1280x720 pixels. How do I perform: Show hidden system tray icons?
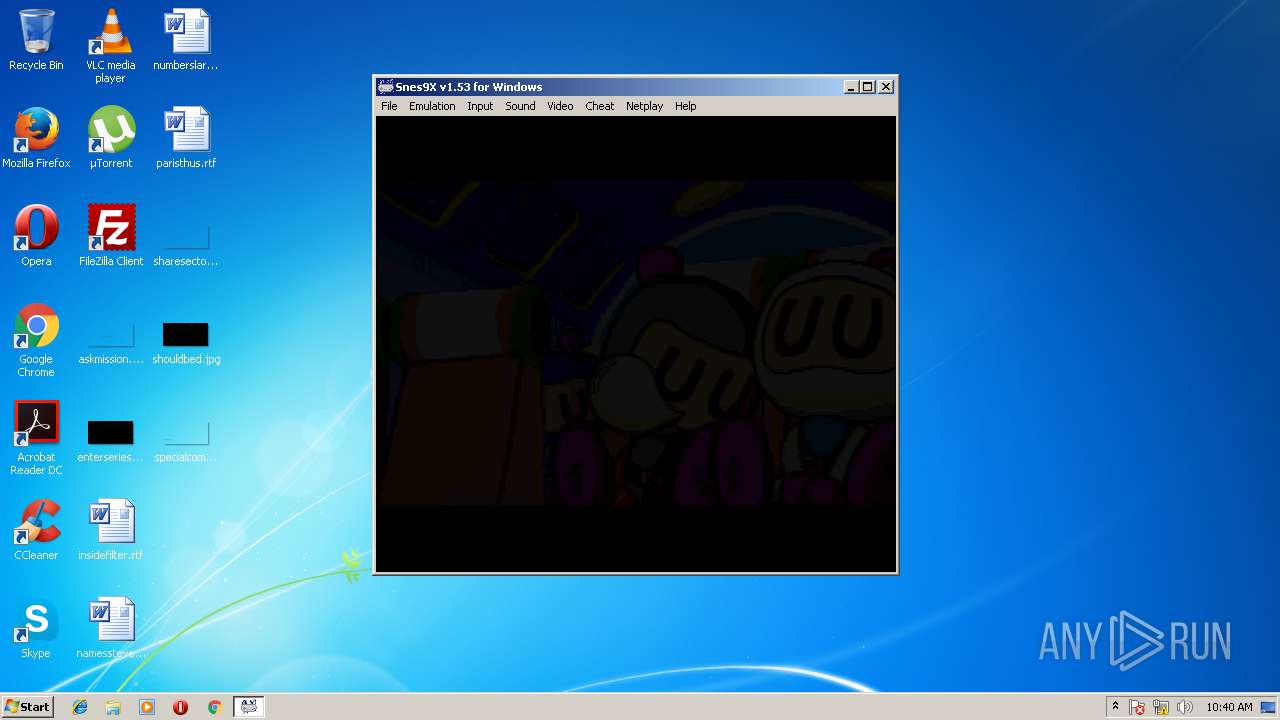(x=1115, y=707)
